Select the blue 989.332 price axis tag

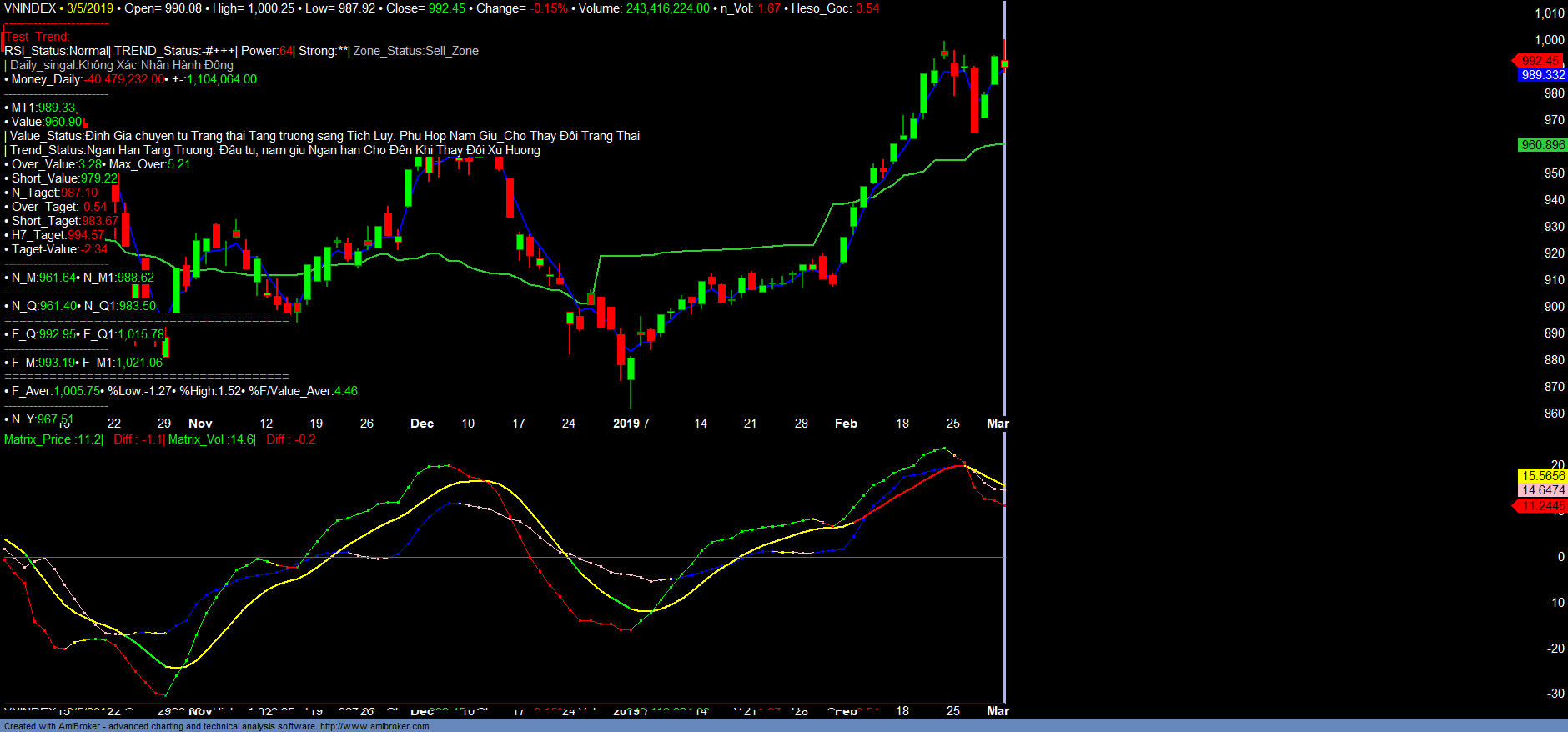click(1542, 75)
